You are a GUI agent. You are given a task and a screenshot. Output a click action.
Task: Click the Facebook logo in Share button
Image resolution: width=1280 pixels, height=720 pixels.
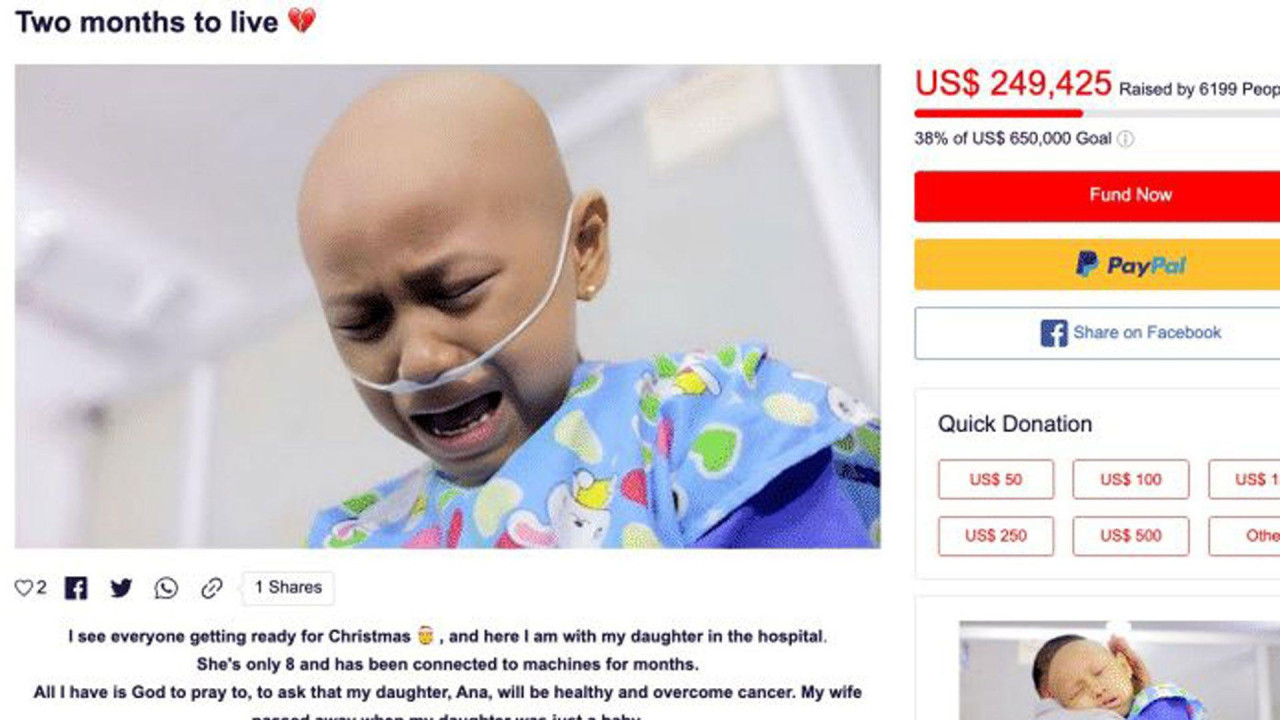coord(1054,333)
